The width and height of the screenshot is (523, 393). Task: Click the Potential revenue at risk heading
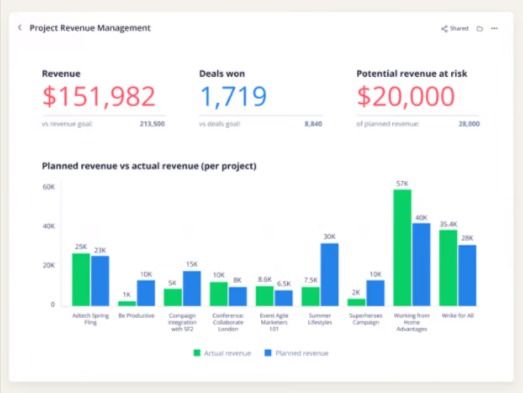[412, 74]
